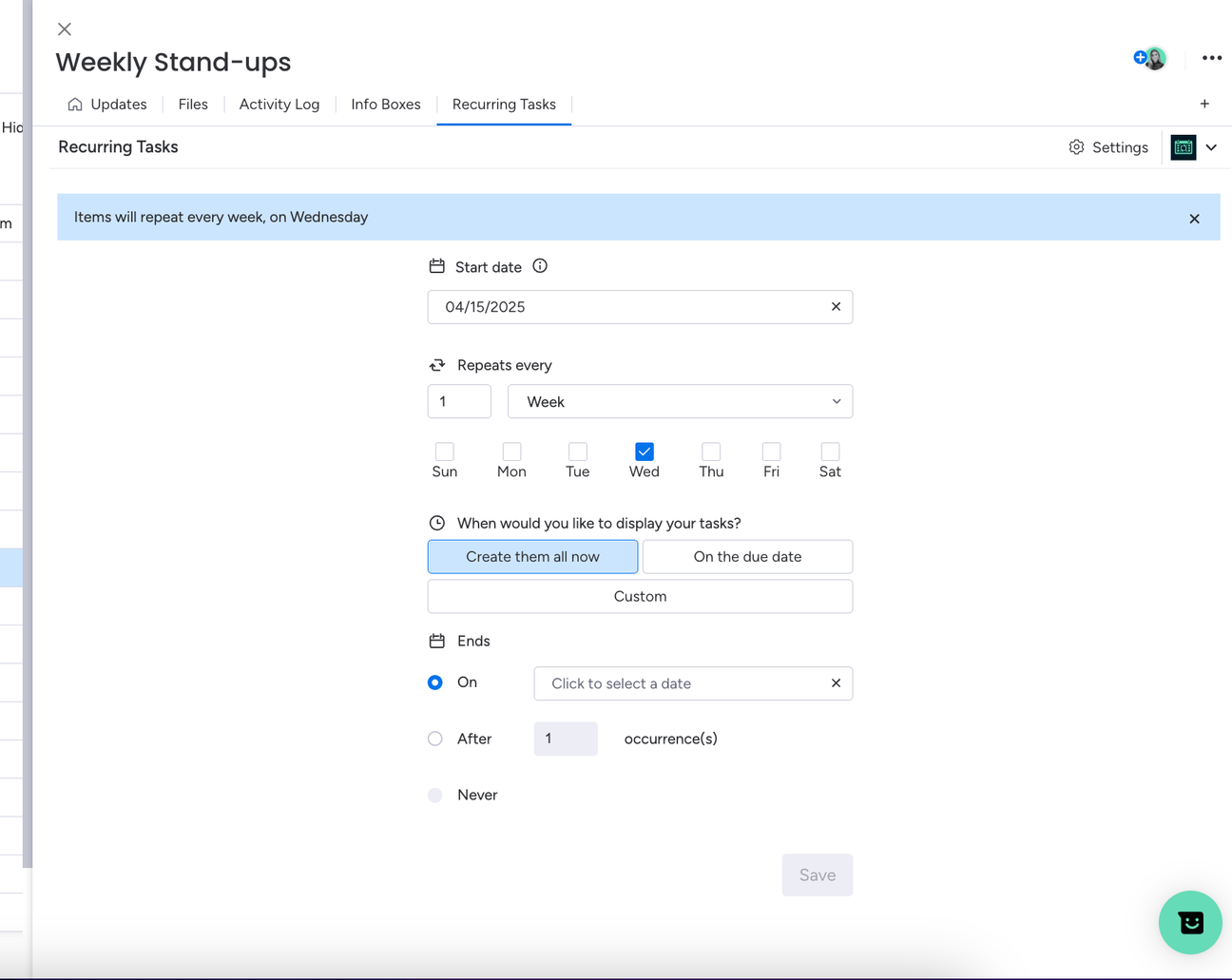Clear the end date field
Image resolution: width=1232 pixels, height=980 pixels.
[x=836, y=683]
